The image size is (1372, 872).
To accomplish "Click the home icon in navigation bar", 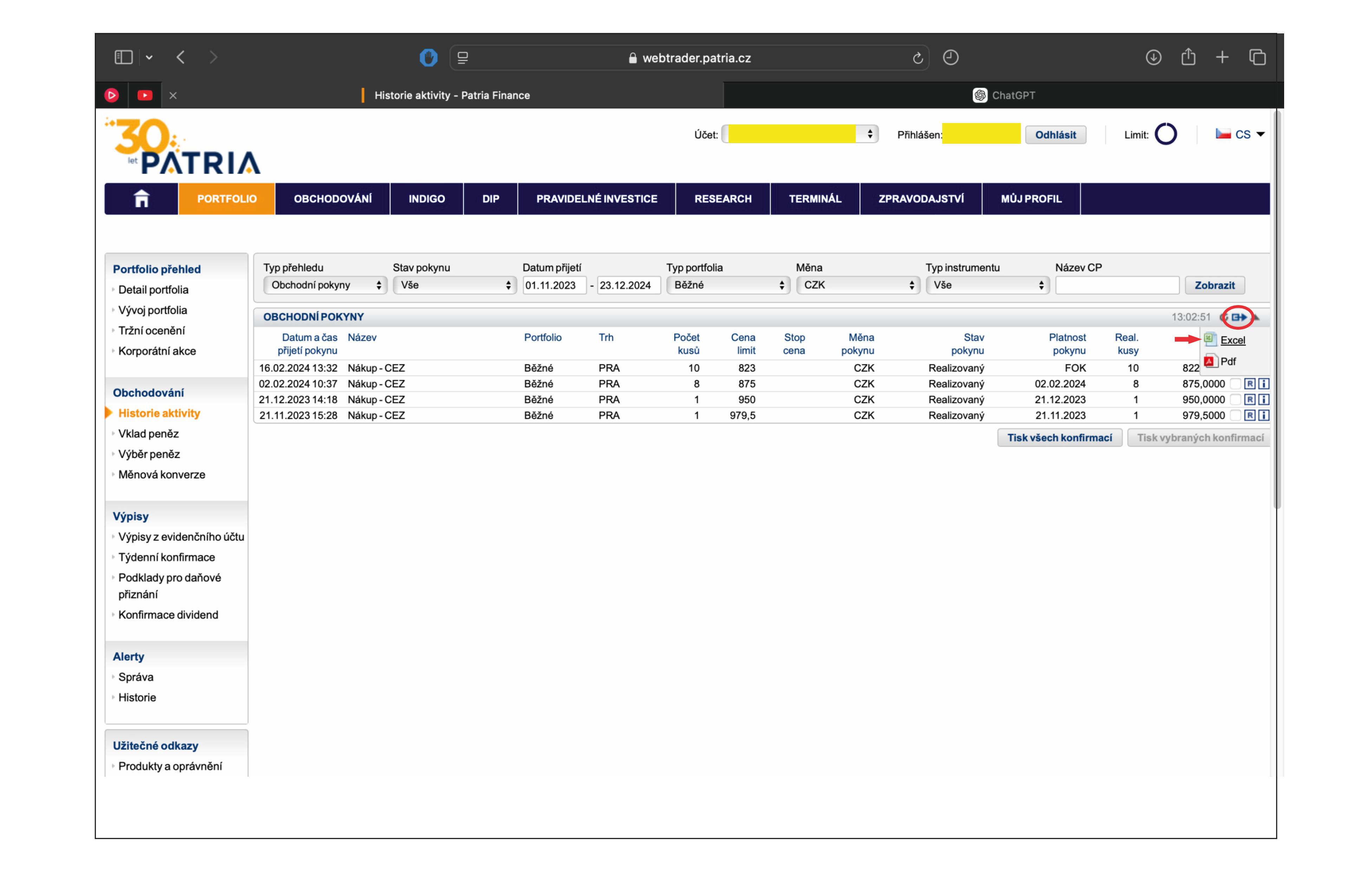I will (x=141, y=198).
